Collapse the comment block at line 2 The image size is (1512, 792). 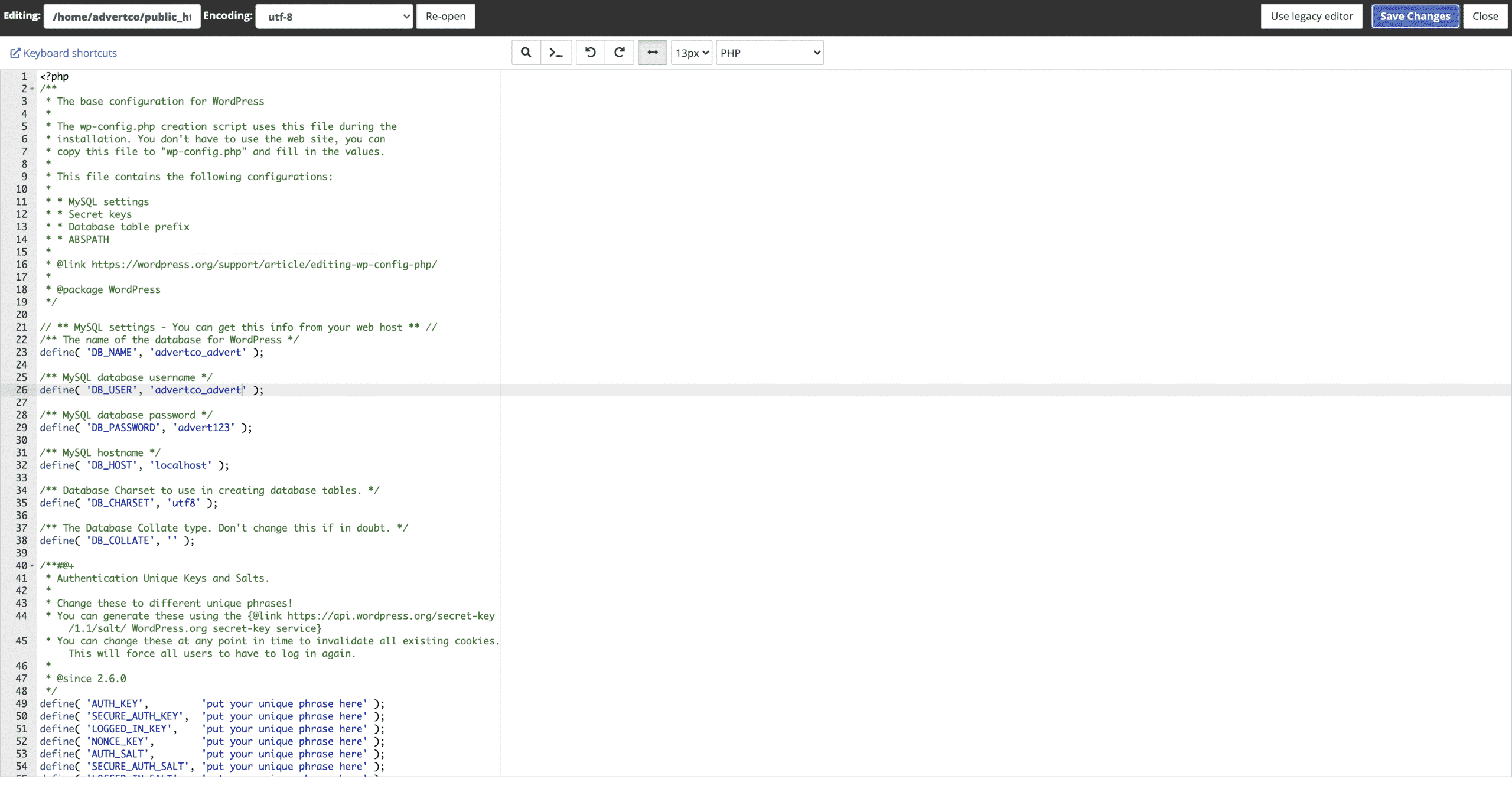tap(32, 89)
